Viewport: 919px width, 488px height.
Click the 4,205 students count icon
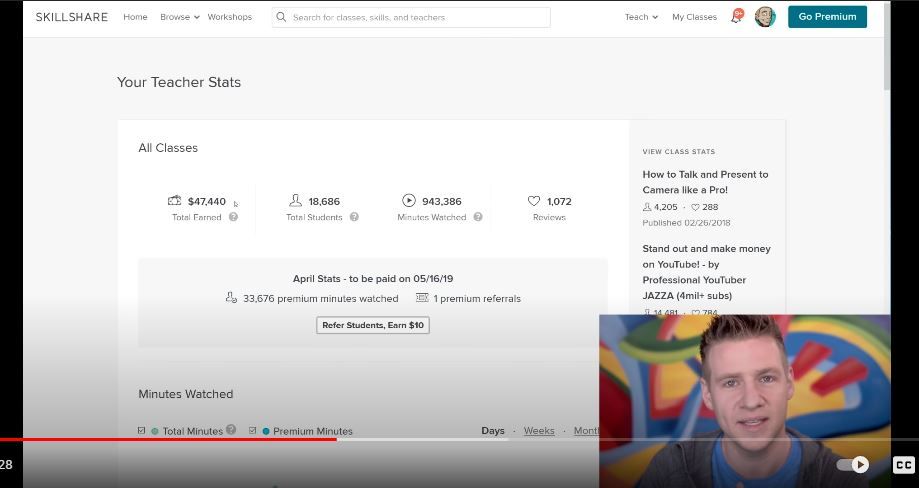(x=647, y=207)
